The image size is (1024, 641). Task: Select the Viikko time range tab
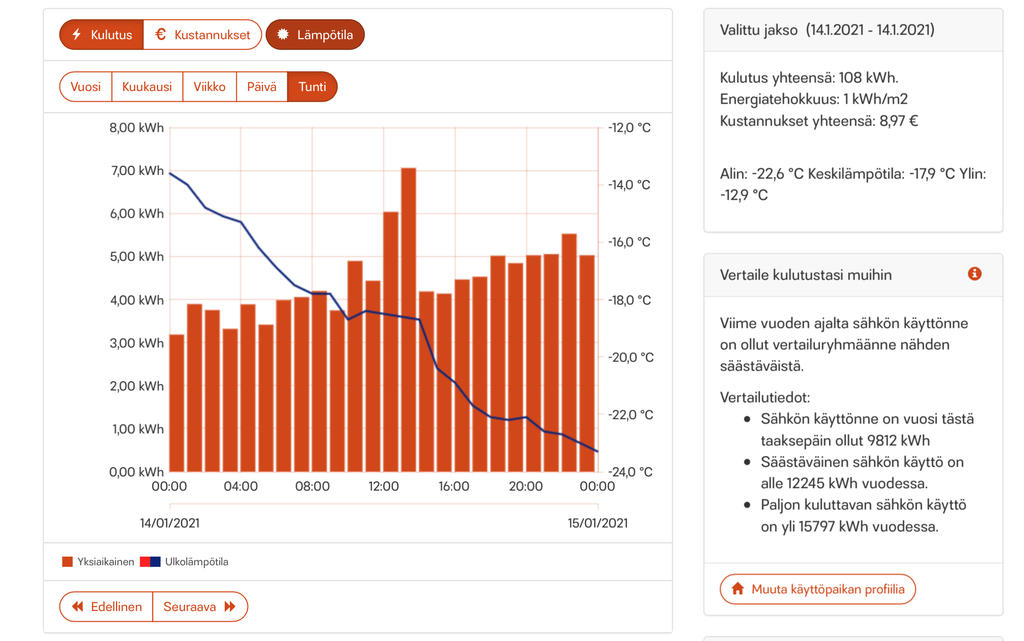tap(210, 87)
